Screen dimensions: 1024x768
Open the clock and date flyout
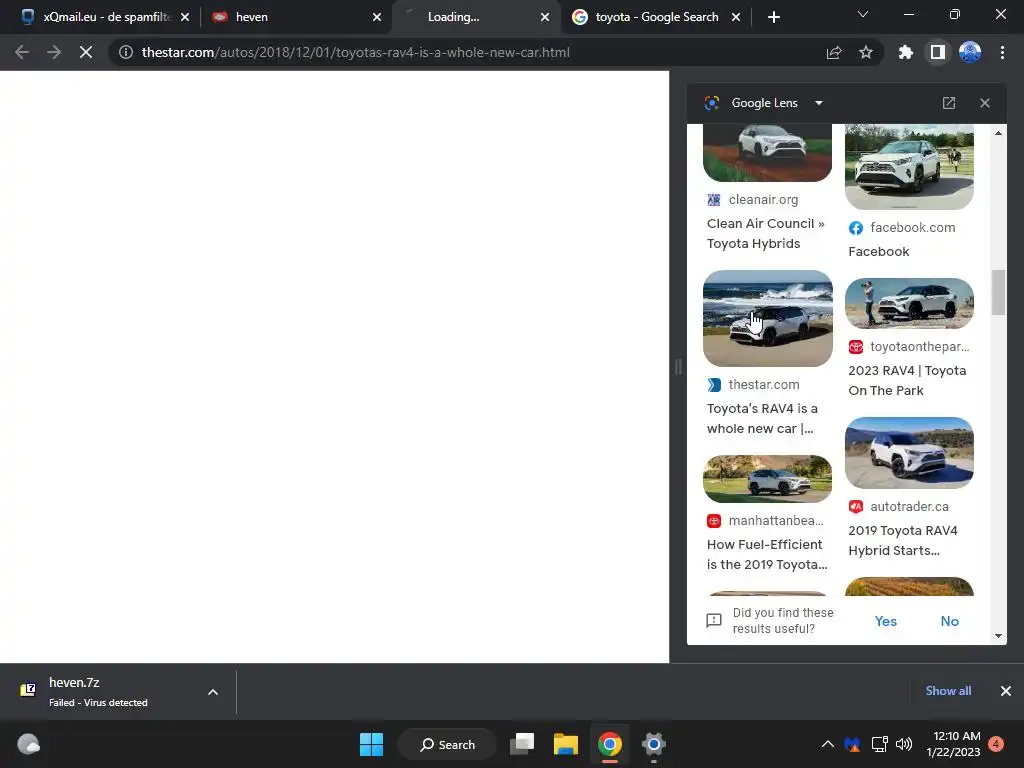(x=953, y=744)
